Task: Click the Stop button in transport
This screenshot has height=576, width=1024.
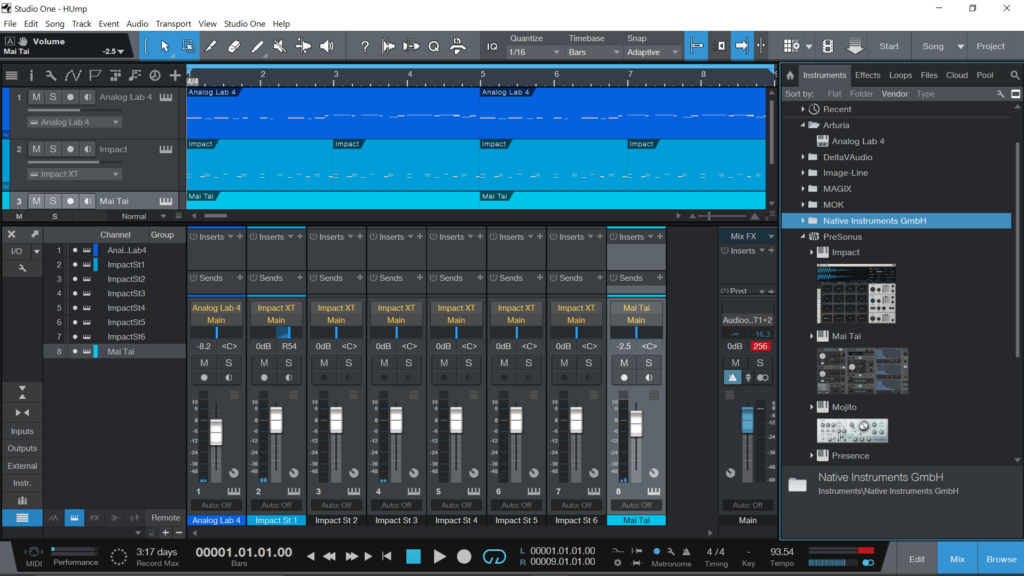Action: coord(413,556)
